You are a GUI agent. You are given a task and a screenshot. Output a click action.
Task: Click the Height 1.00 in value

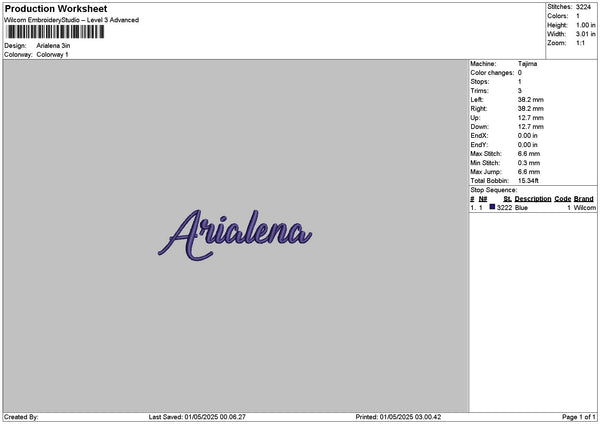click(585, 25)
